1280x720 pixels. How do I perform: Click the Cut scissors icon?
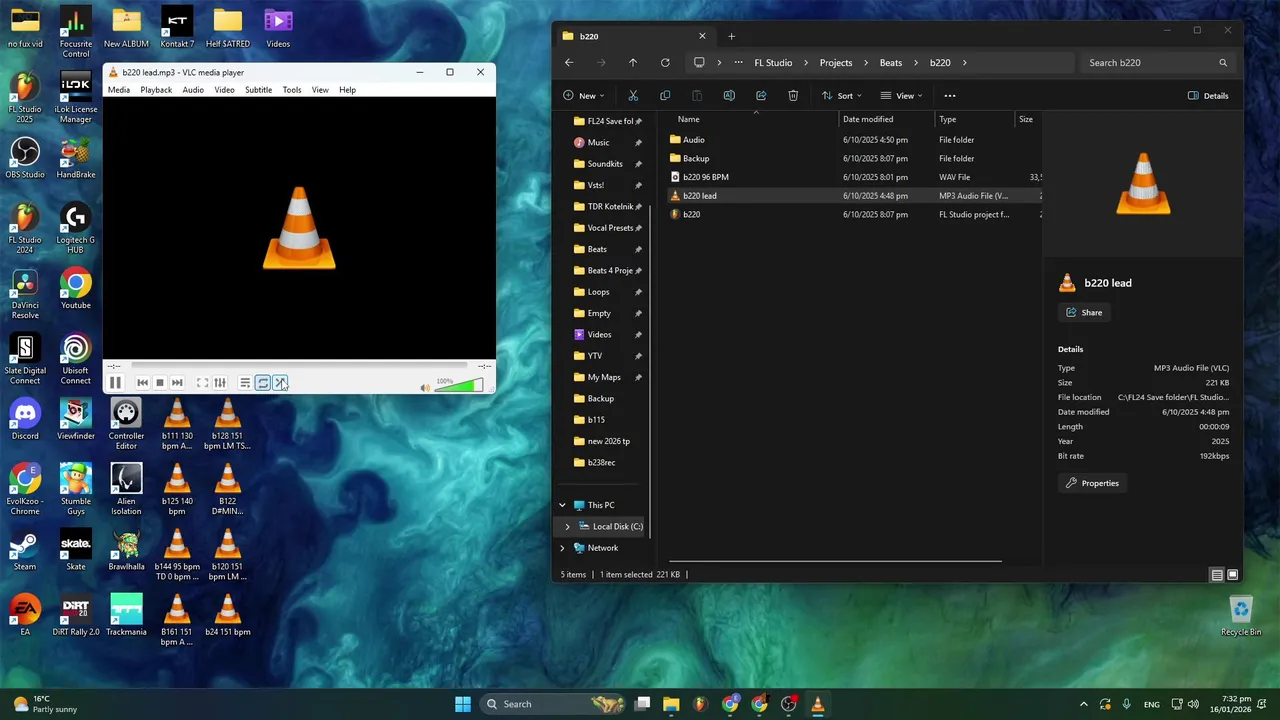(633, 96)
